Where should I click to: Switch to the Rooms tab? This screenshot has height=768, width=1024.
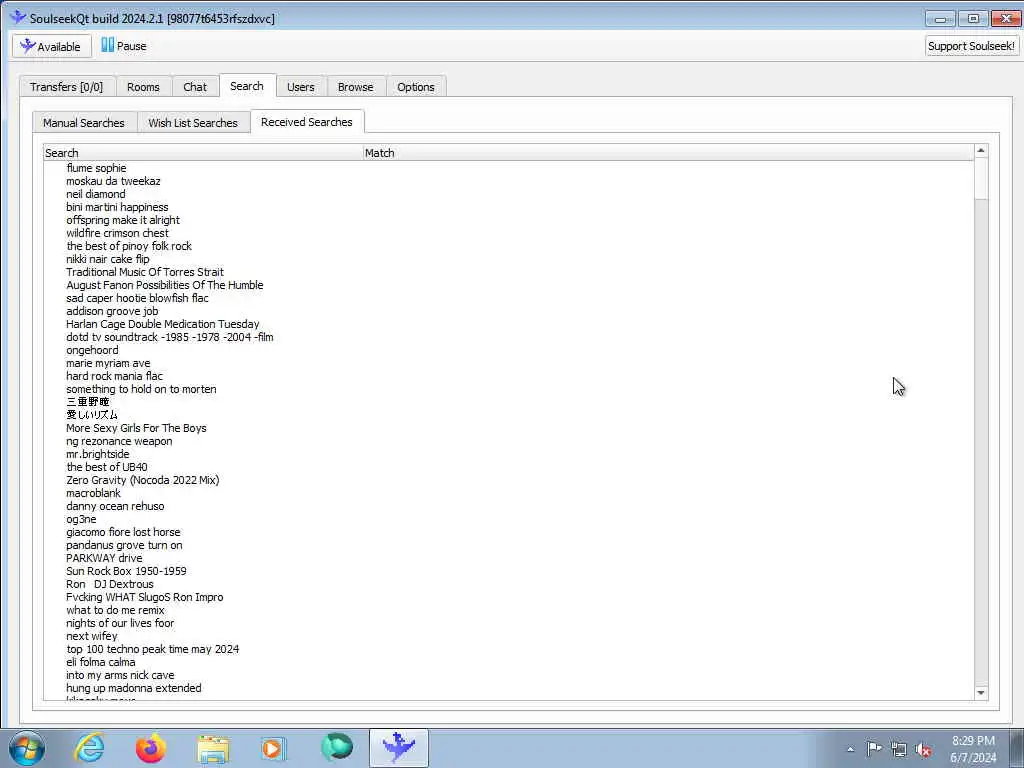[x=143, y=87]
